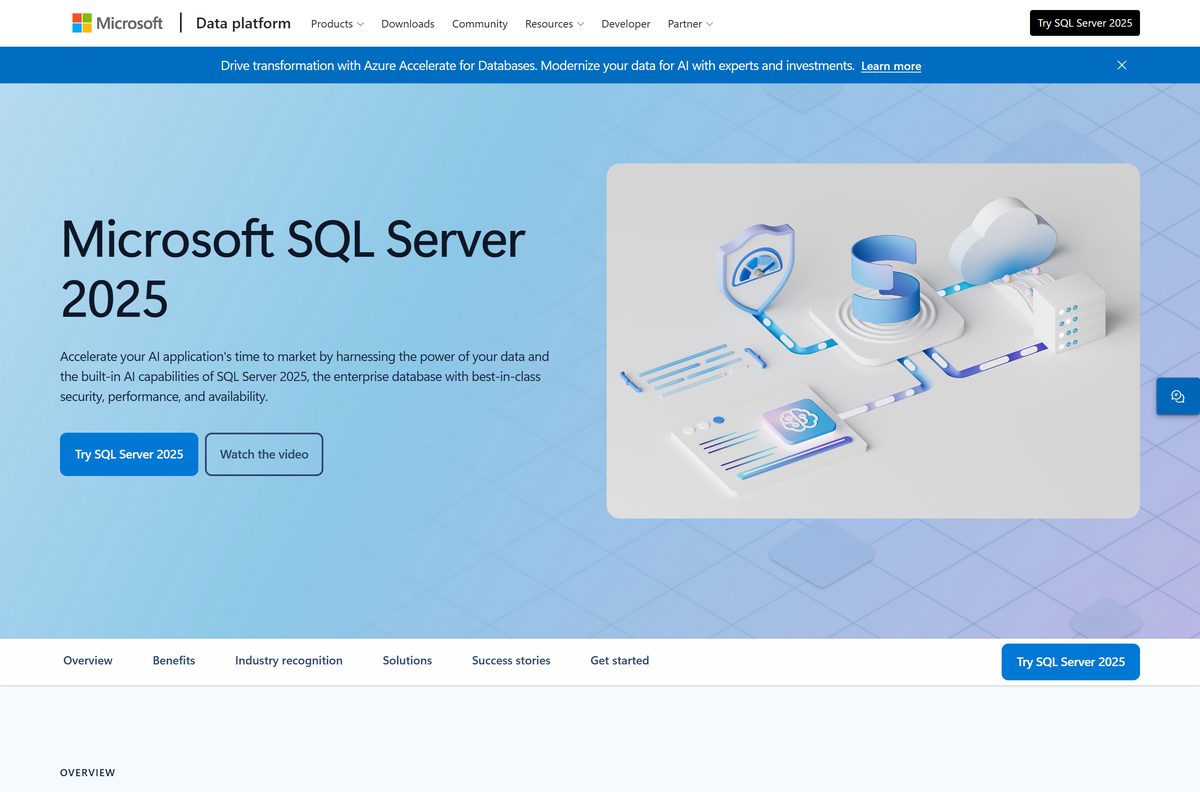Click the Accelerate your AI application's description paragraph
The width and height of the screenshot is (1200, 792).
point(305,377)
